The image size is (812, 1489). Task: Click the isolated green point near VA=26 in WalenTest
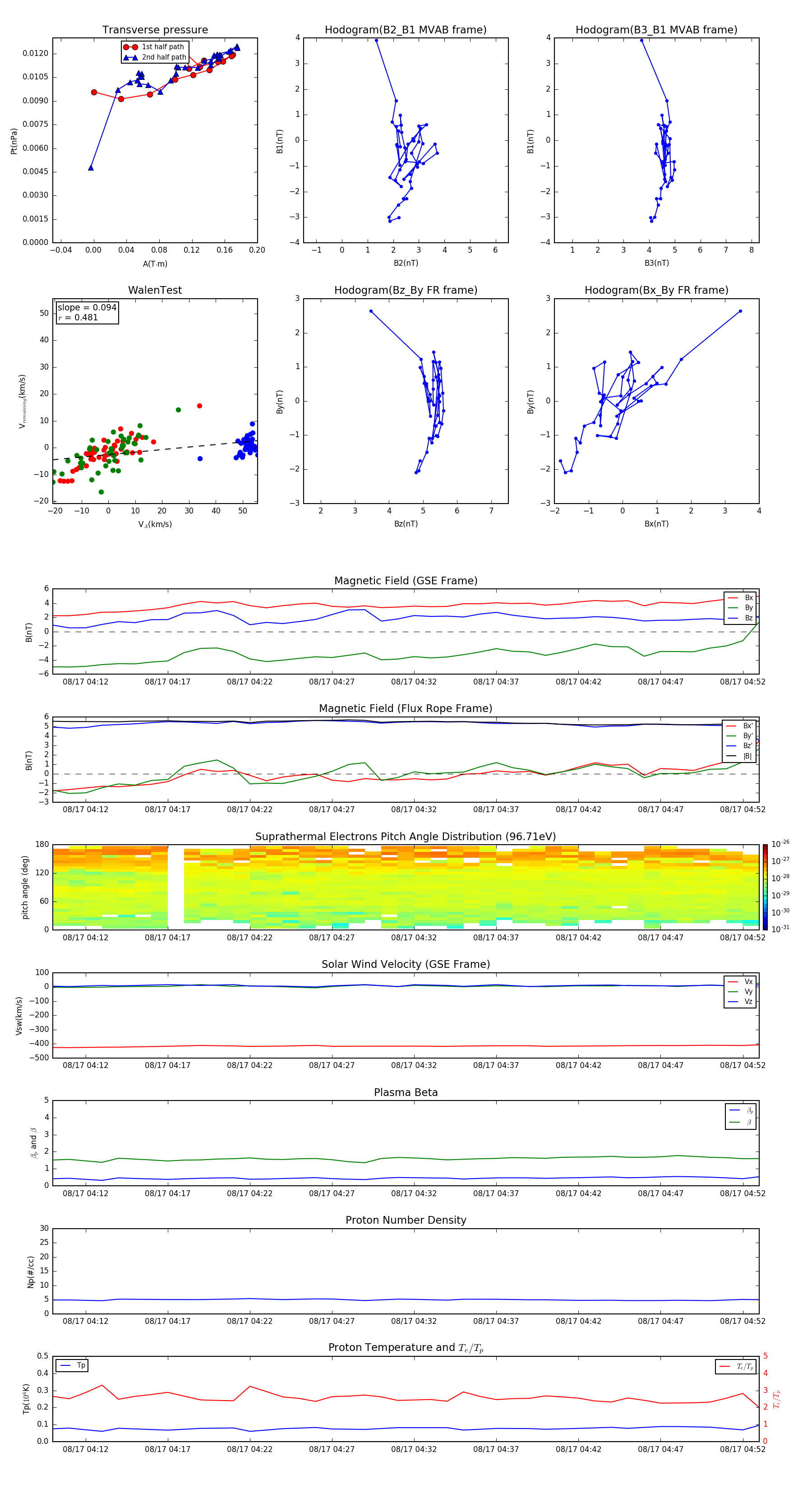pyautogui.click(x=178, y=410)
